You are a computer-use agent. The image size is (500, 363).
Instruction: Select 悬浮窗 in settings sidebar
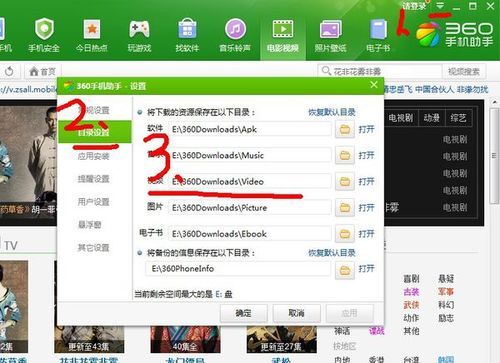click(x=89, y=225)
